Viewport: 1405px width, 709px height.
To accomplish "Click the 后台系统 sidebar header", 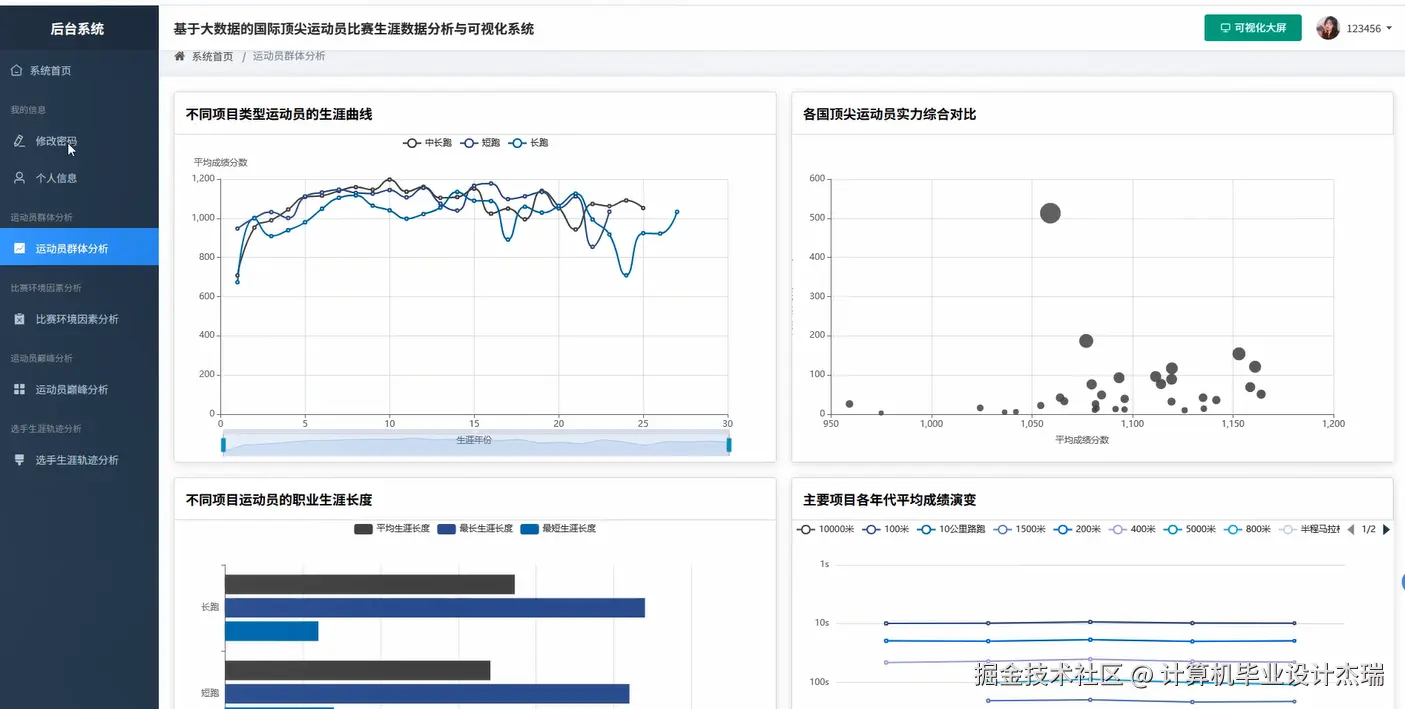I will point(78,29).
